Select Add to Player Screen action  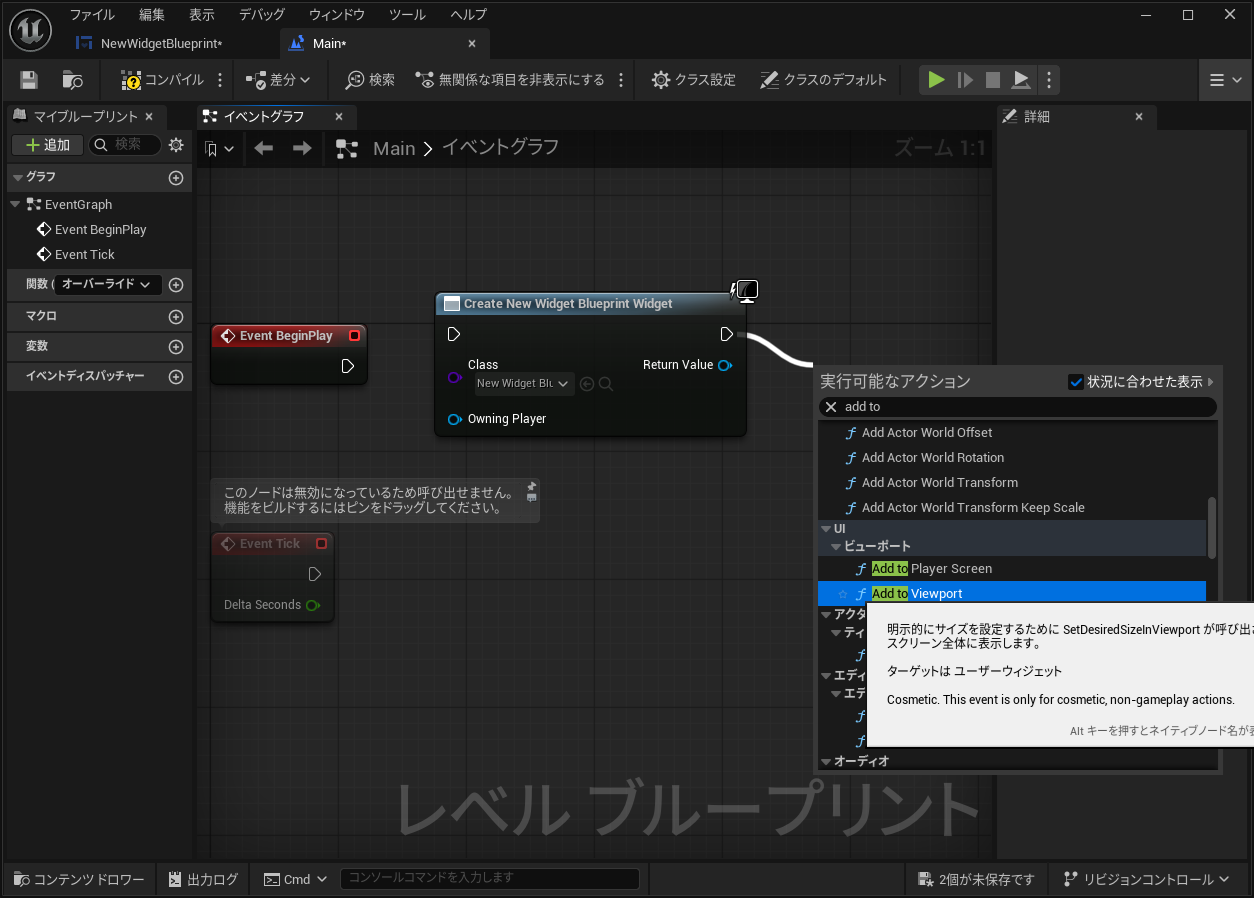click(x=932, y=569)
